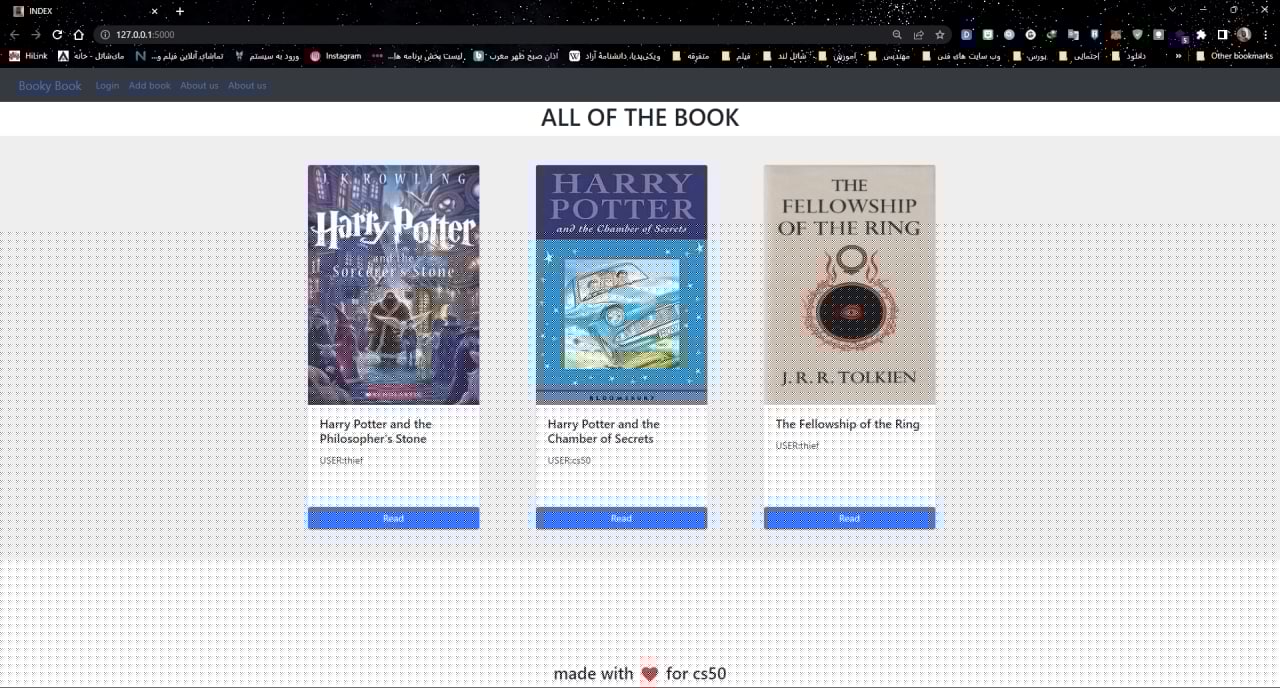Open the blue D extension icon

pyautogui.click(x=967, y=34)
